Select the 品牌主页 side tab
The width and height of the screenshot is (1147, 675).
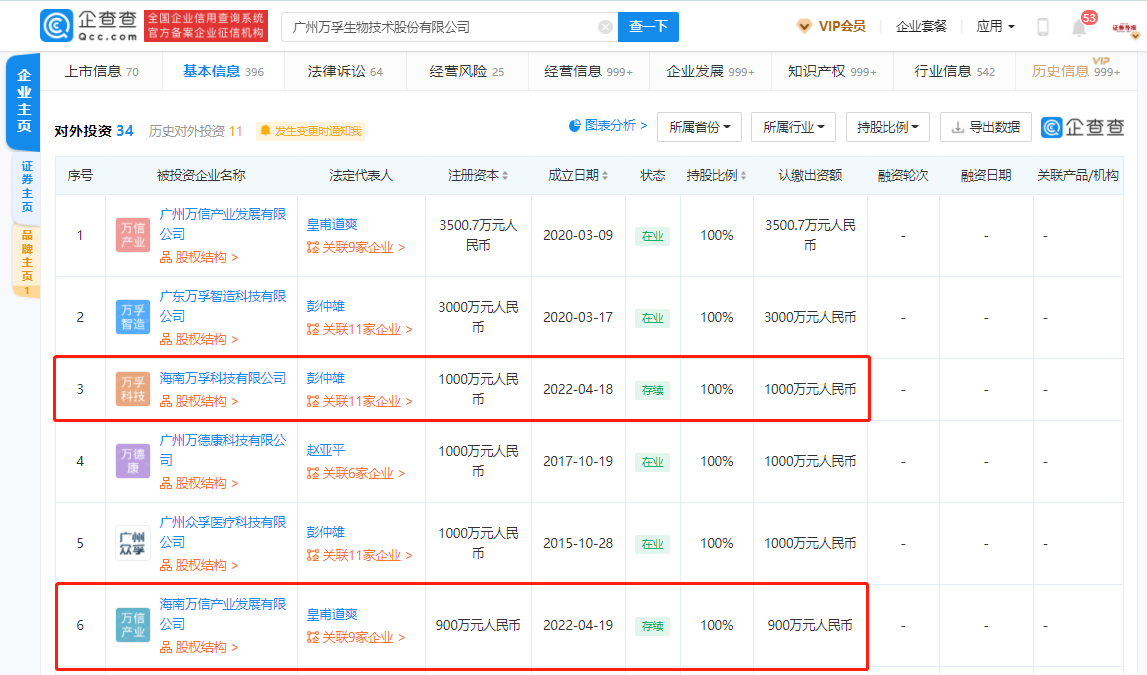(x=27, y=260)
